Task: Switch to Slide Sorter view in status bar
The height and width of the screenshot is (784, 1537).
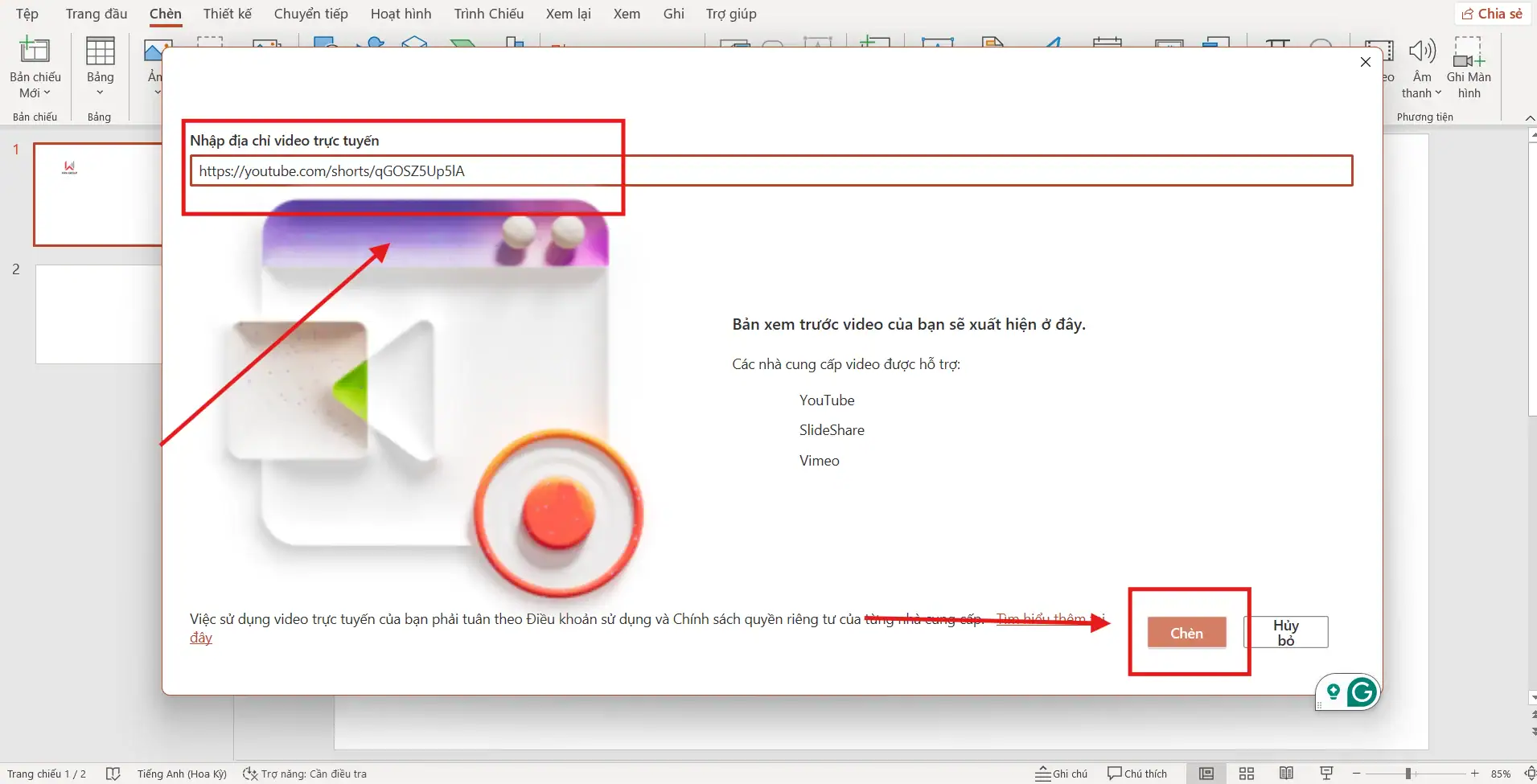Action: click(x=1247, y=773)
